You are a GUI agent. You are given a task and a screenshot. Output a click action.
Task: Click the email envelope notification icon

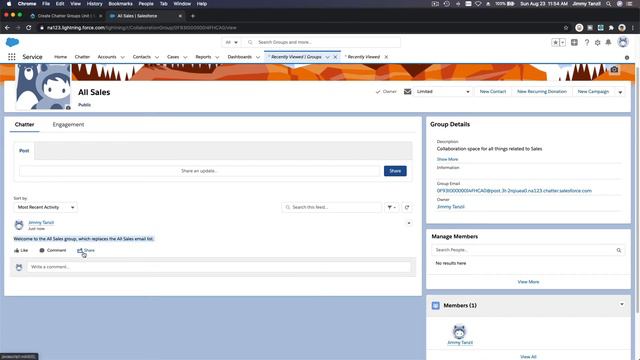(x=407, y=91)
